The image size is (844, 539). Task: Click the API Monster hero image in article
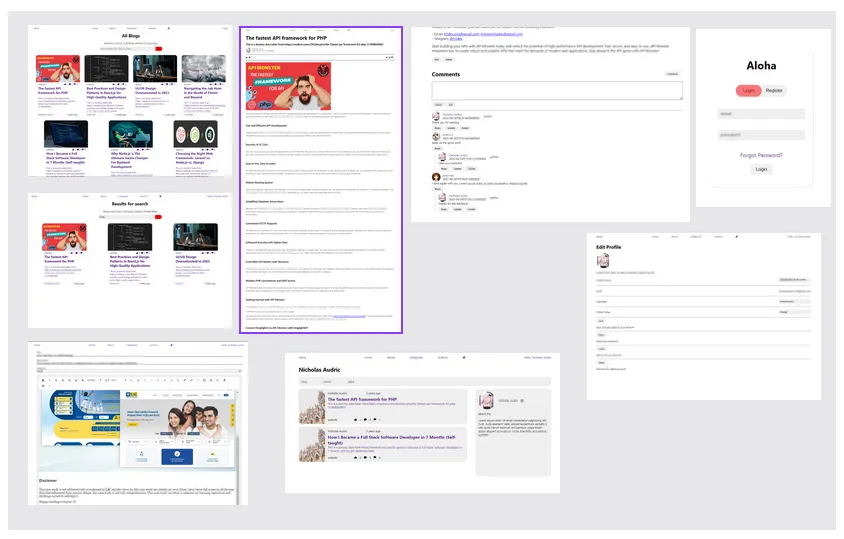tap(289, 86)
